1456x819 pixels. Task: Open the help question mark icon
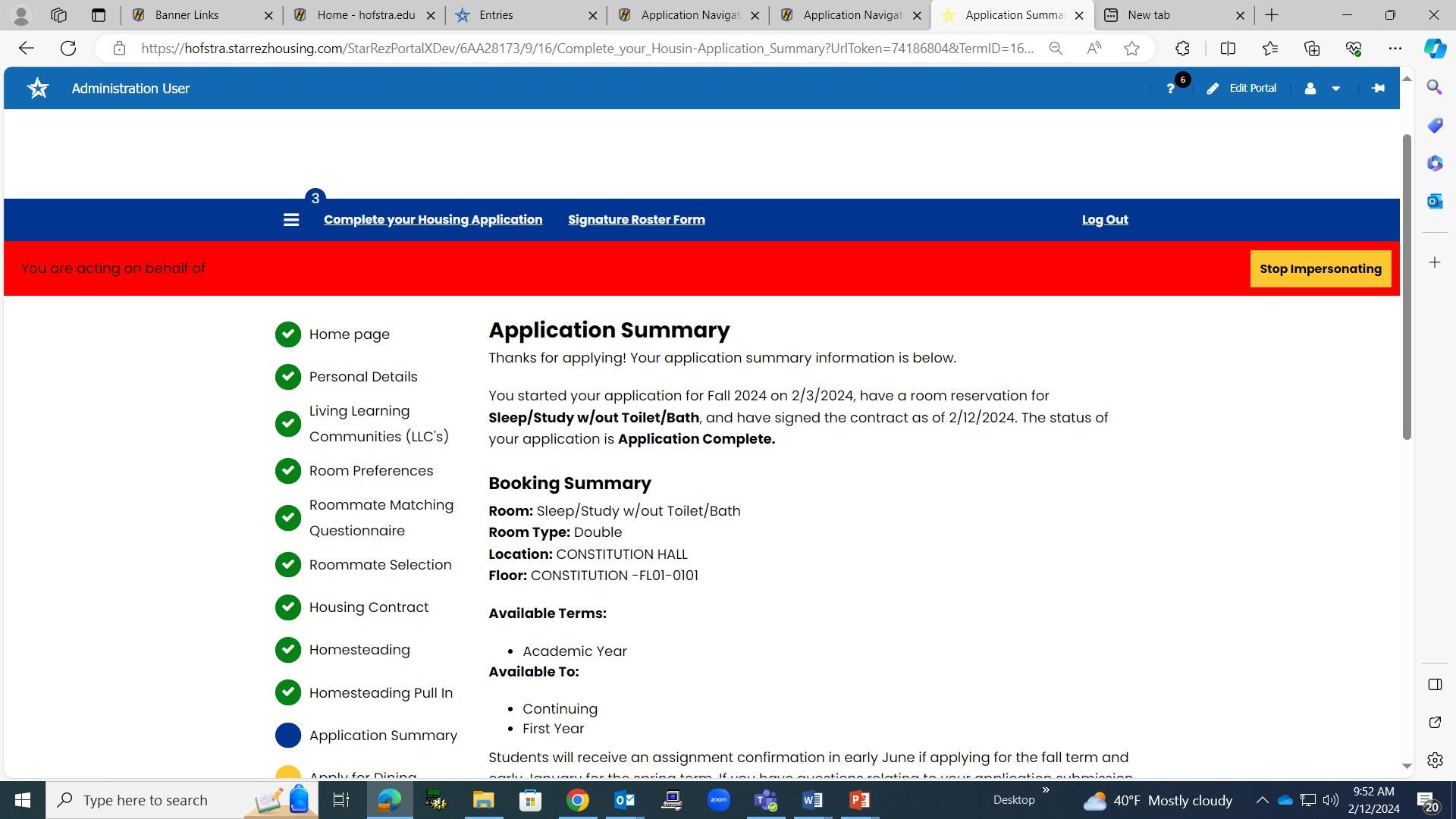1170,89
